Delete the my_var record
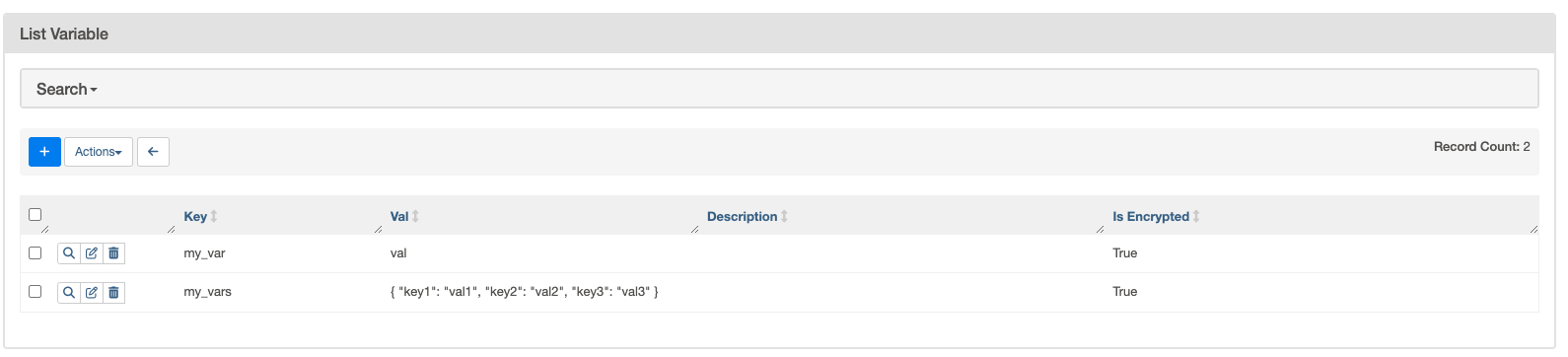Screen dimensions: 1568x357 [x=113, y=253]
